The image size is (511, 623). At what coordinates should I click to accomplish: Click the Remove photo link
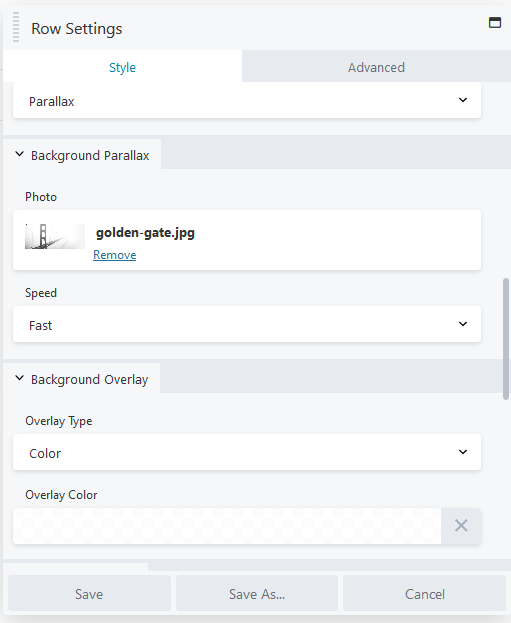pyautogui.click(x=114, y=255)
